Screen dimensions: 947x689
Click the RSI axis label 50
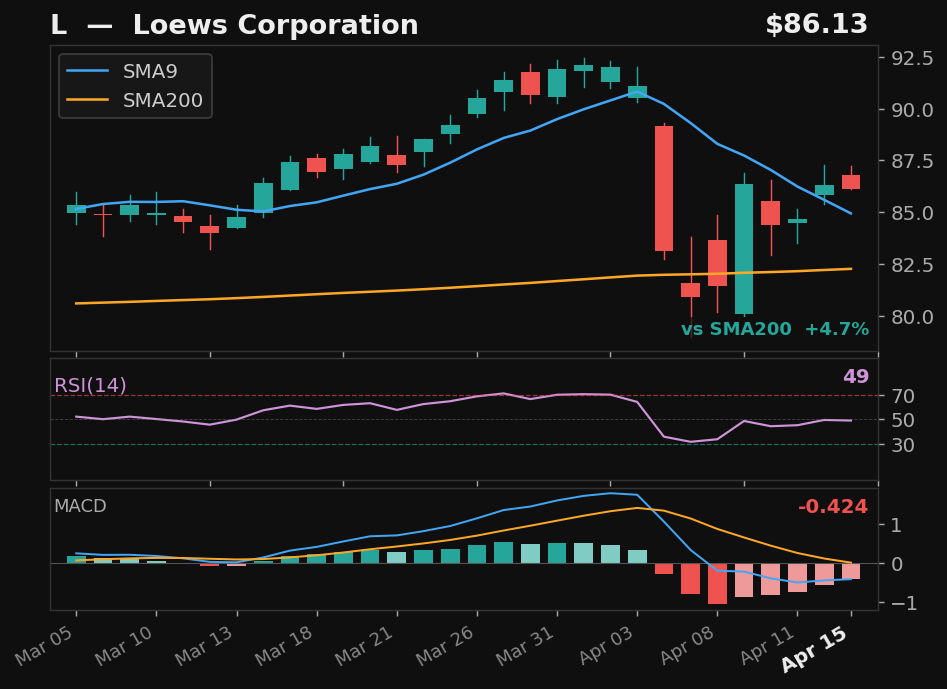coord(903,420)
